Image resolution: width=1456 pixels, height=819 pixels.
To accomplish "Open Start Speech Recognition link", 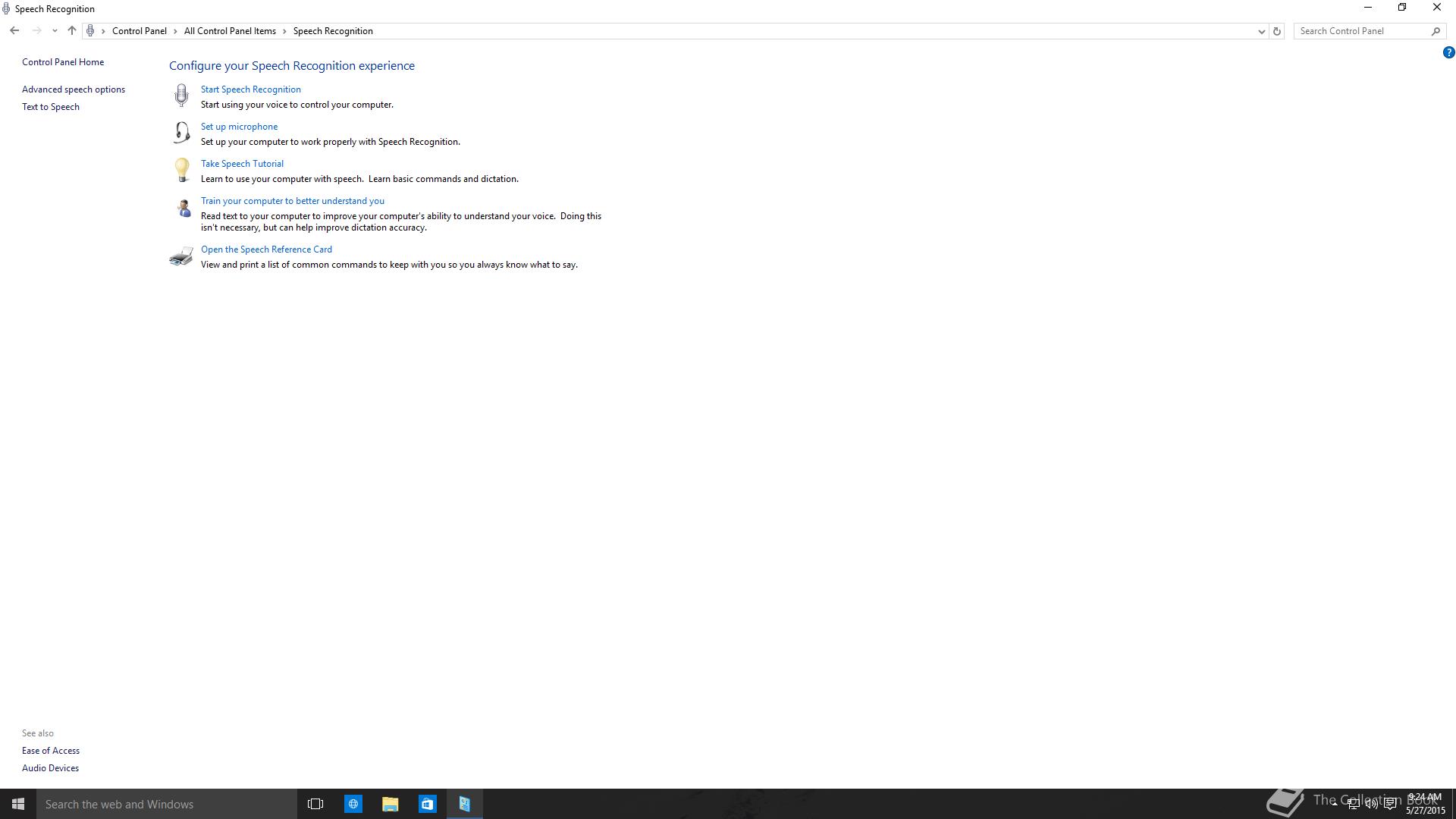I will (x=251, y=89).
